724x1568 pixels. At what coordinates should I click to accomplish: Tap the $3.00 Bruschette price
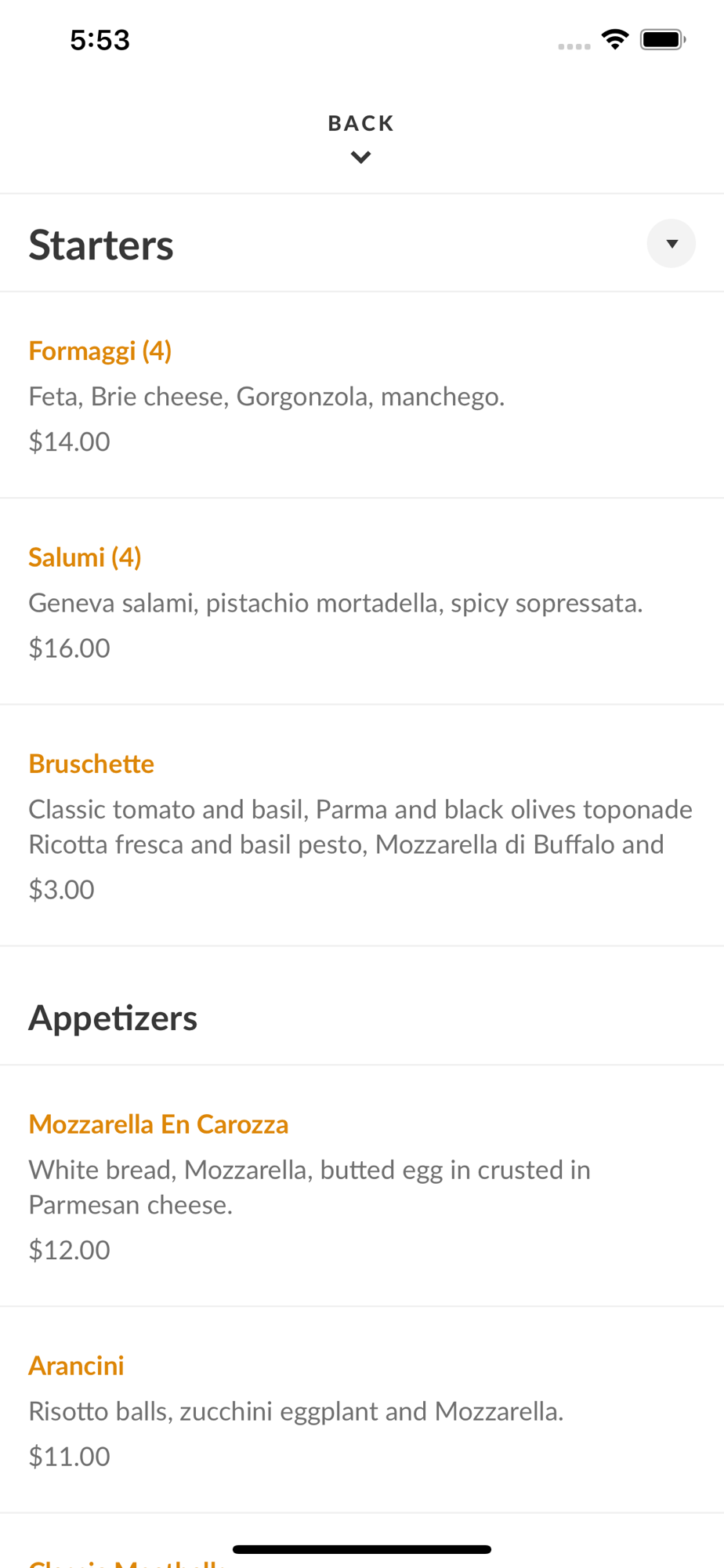(x=61, y=889)
